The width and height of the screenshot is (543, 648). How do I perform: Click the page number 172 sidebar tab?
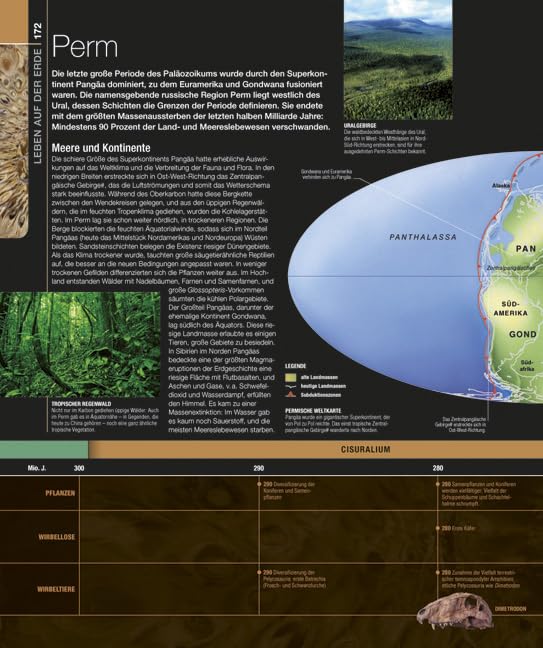click(38, 31)
